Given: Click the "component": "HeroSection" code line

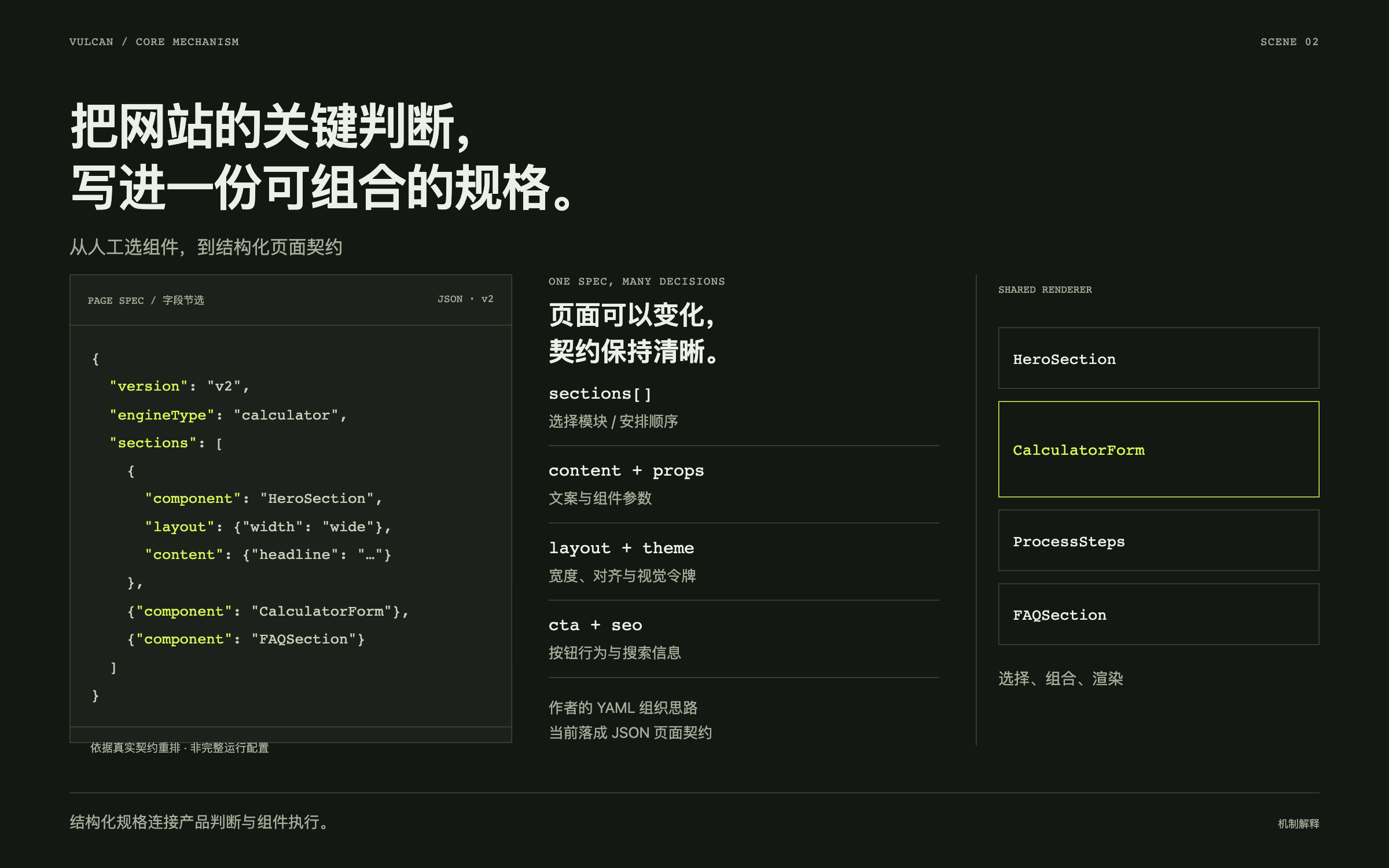Looking at the screenshot, I should pyautogui.click(x=263, y=498).
